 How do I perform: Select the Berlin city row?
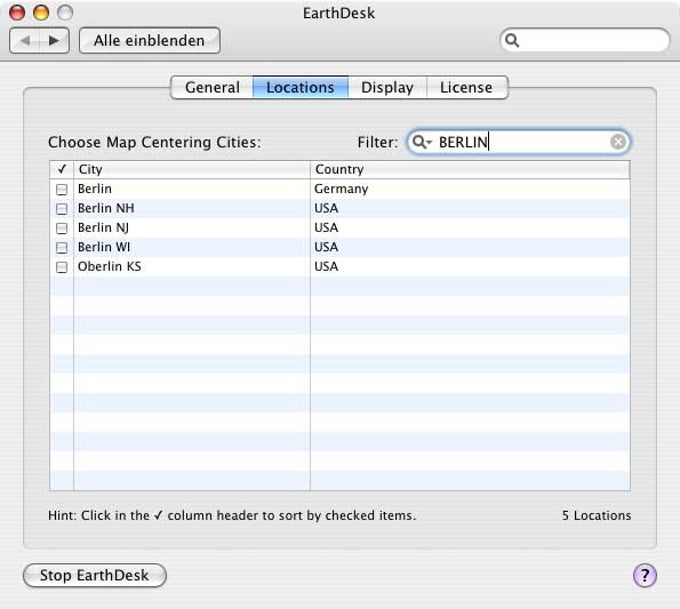340,189
